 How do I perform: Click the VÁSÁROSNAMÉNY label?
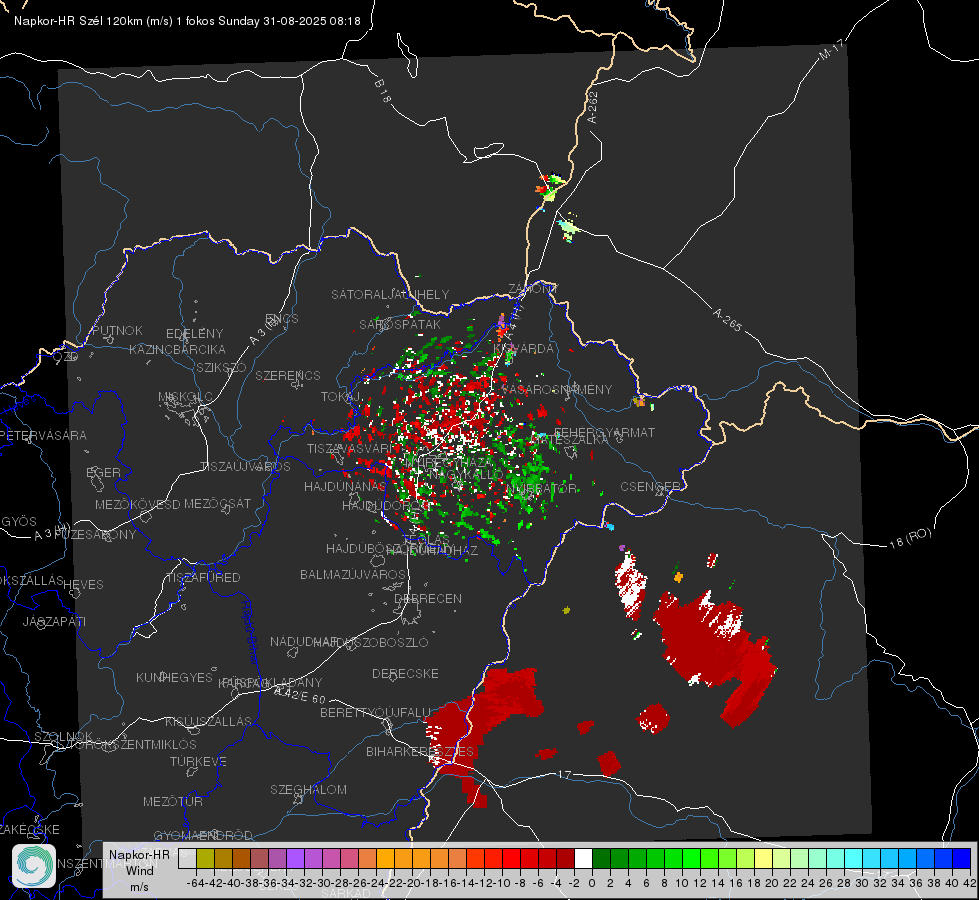click(557, 390)
